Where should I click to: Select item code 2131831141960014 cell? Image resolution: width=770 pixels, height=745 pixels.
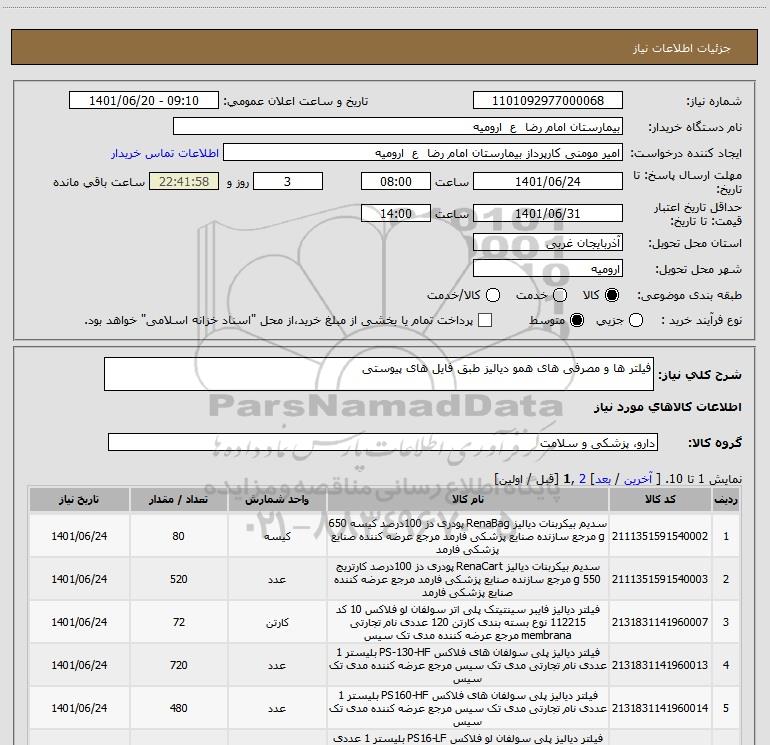660,708
